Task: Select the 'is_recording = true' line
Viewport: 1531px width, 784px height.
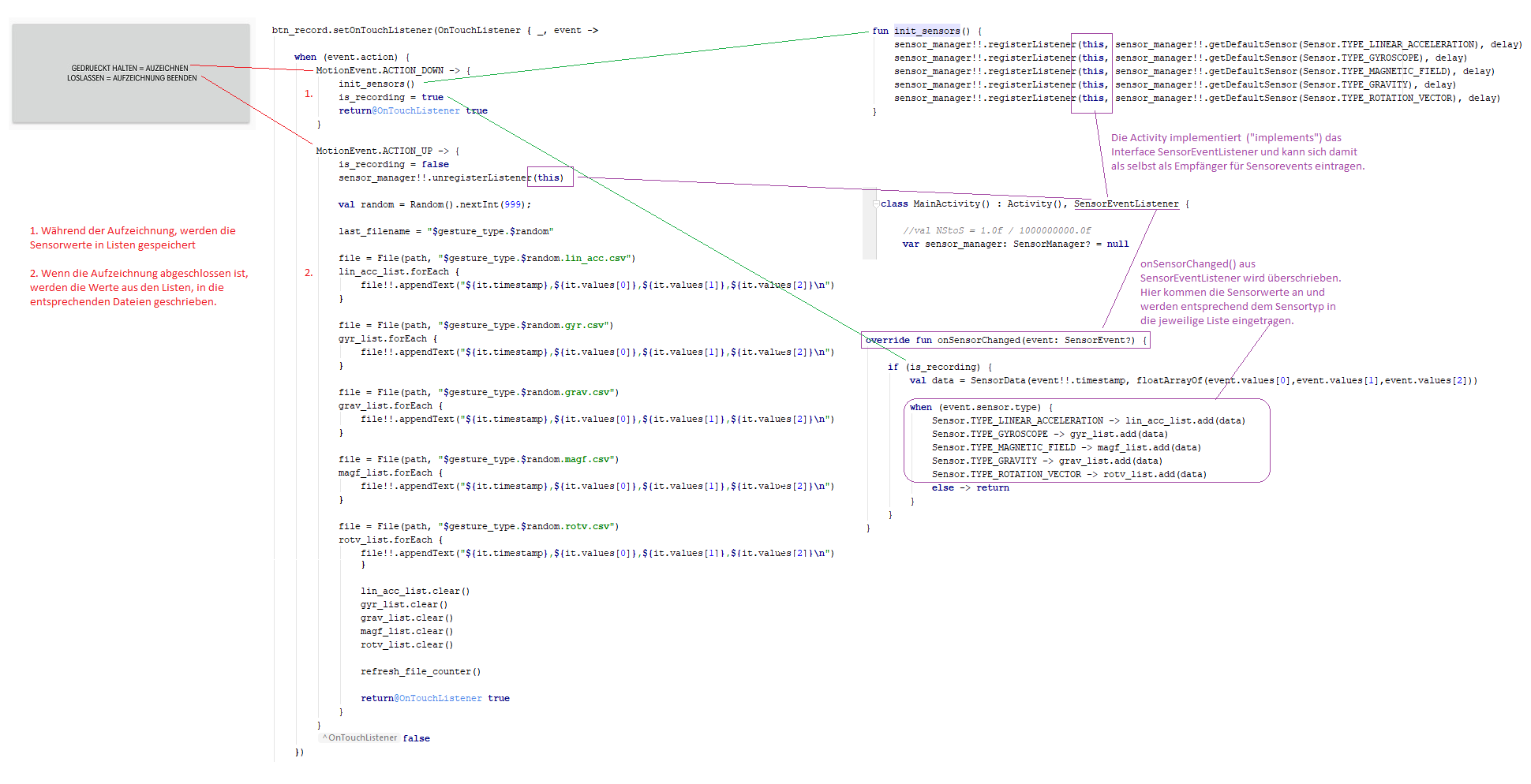Action: [x=391, y=98]
